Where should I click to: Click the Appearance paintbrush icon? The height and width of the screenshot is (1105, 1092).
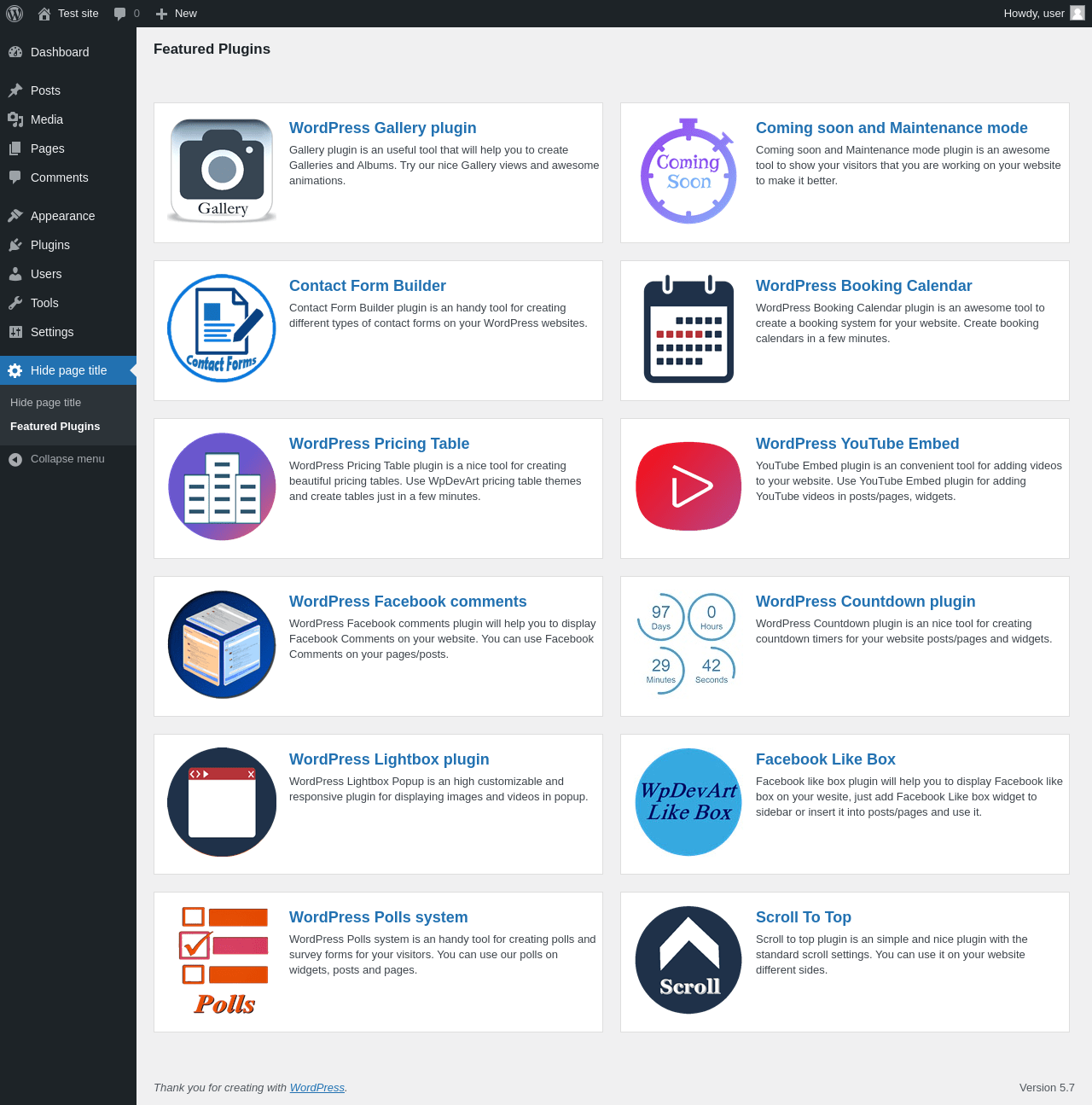15,216
